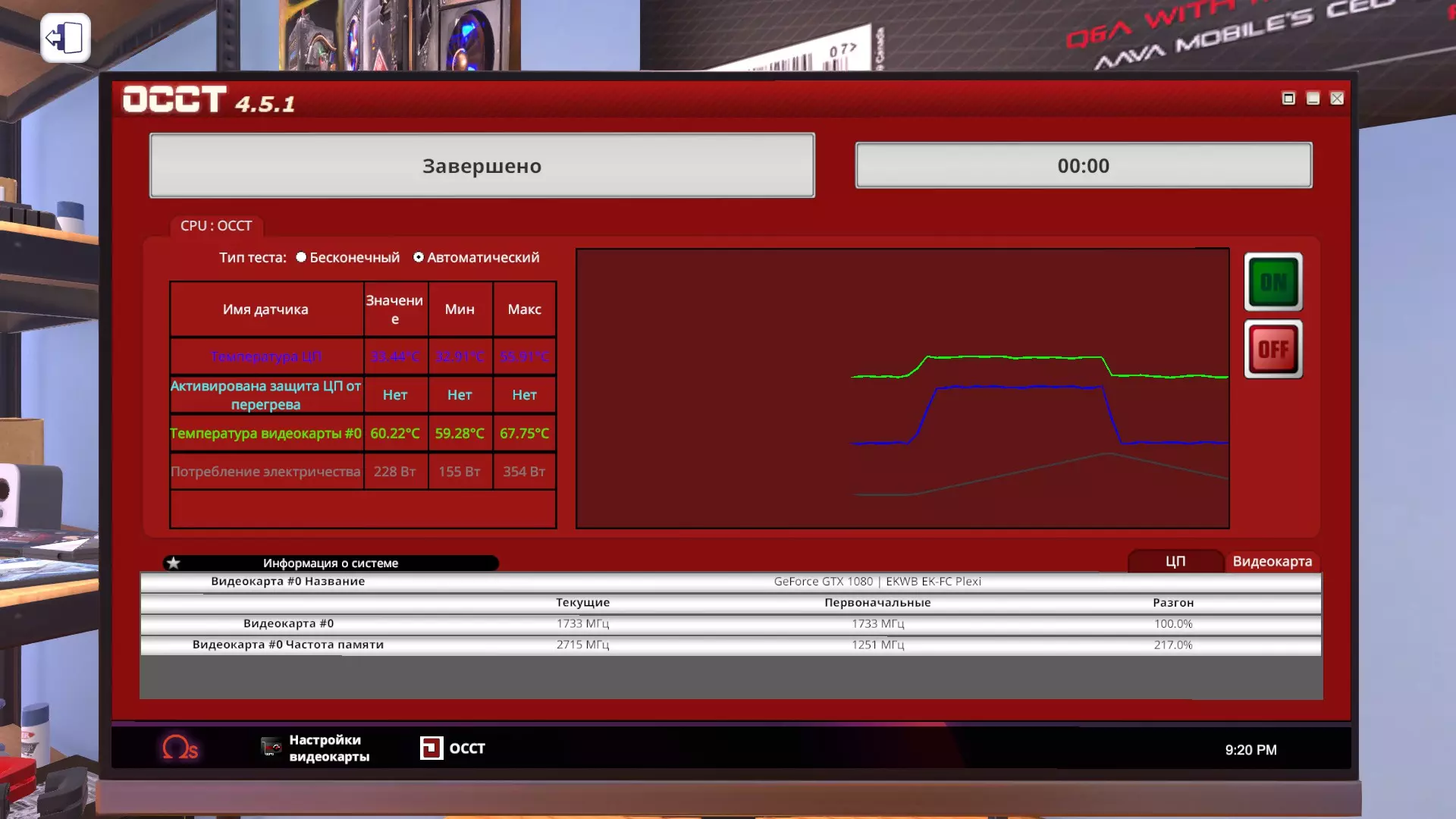This screenshot has width=1456, height=819.
Task: Click the Температура видеокарты #0 sensor row
Action: coord(265,433)
